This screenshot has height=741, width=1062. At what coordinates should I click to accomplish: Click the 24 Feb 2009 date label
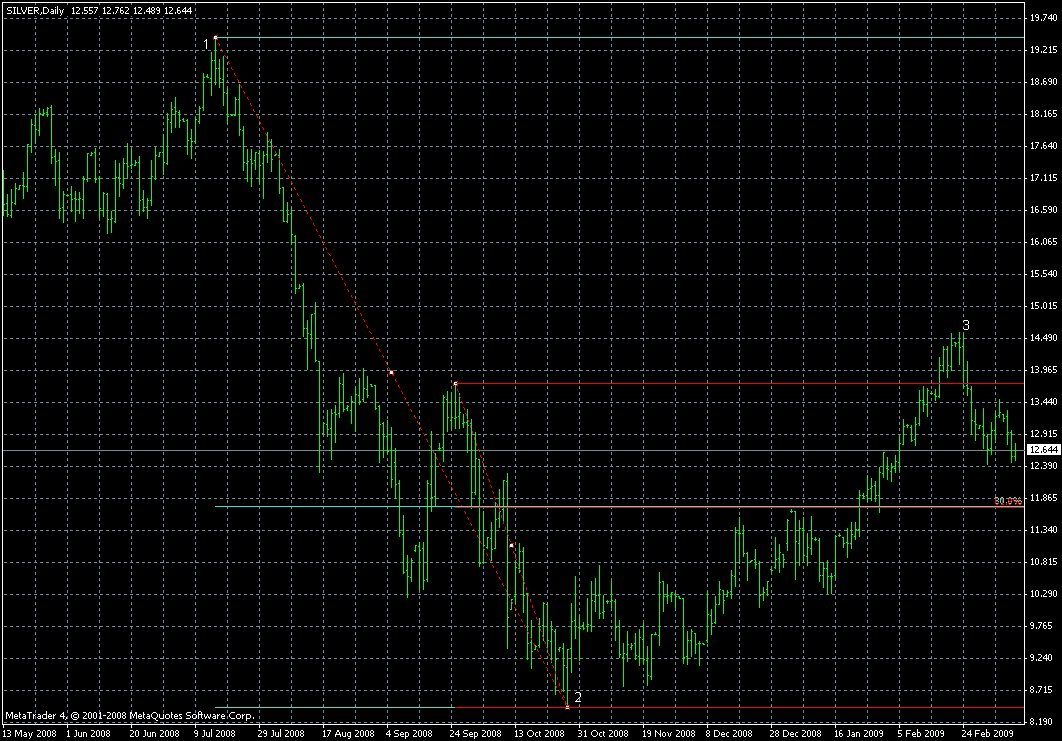coord(987,734)
